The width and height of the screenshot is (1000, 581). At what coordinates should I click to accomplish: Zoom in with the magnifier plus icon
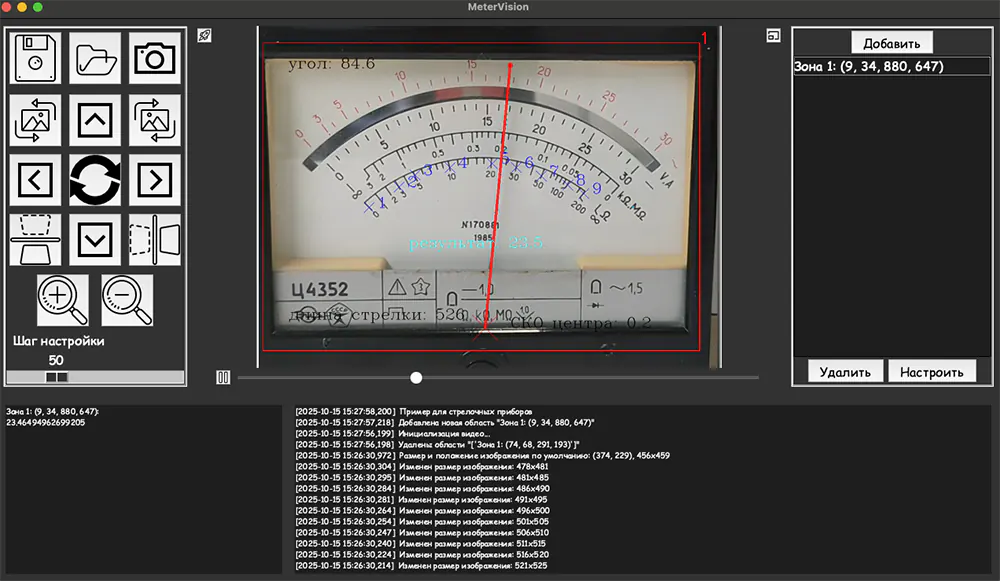click(62, 300)
